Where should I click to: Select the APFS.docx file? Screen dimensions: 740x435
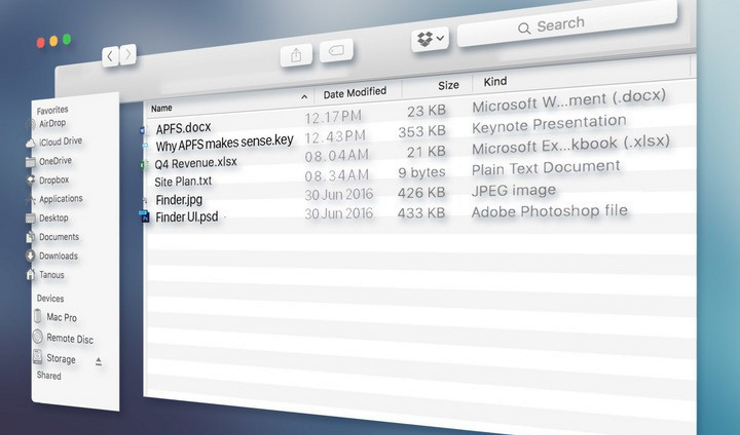[x=183, y=128]
